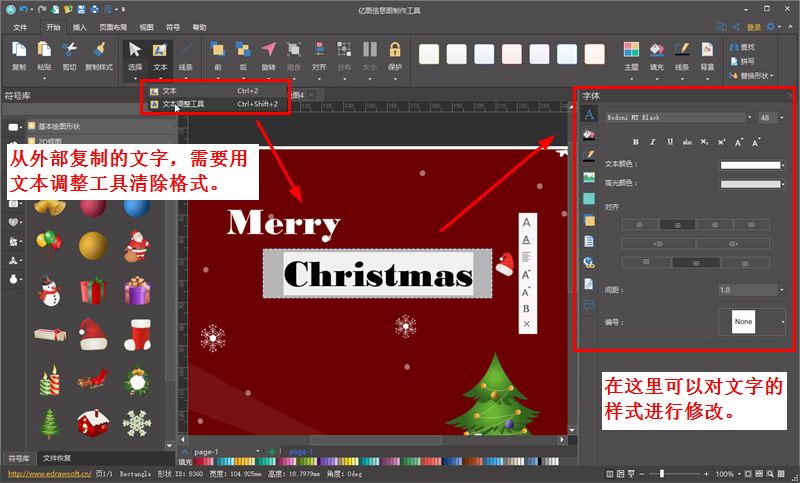Toggle Subscript in the font panel

coord(704,142)
